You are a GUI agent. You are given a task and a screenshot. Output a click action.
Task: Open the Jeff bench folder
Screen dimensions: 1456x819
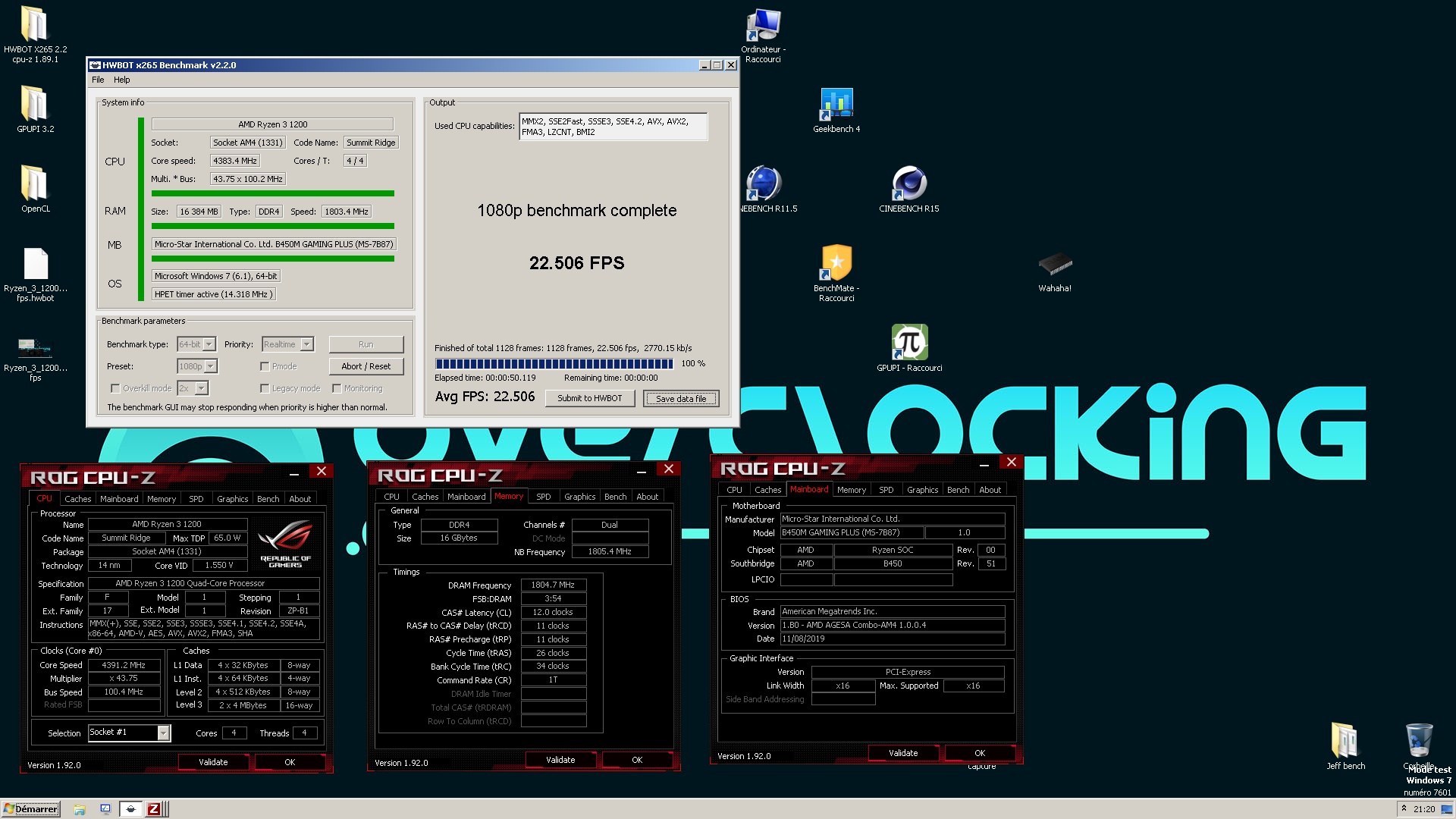click(x=1345, y=740)
